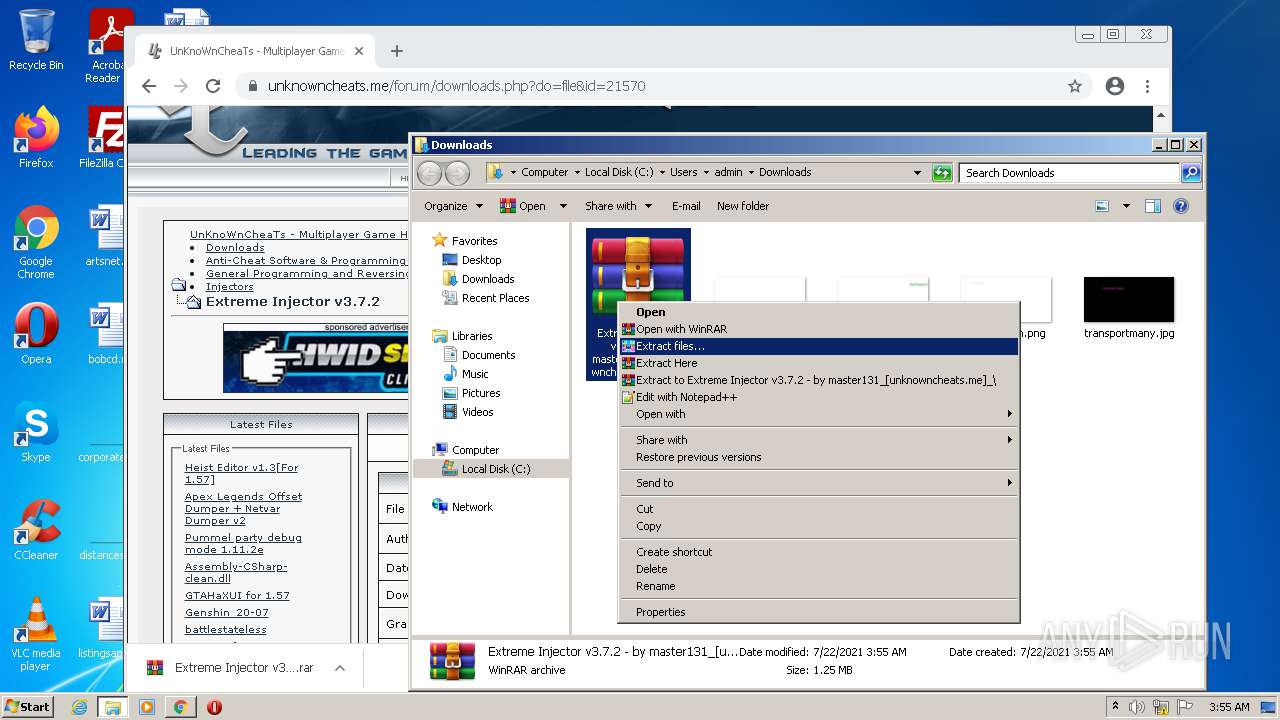Open Explorer help question-mark icon

[1181, 206]
